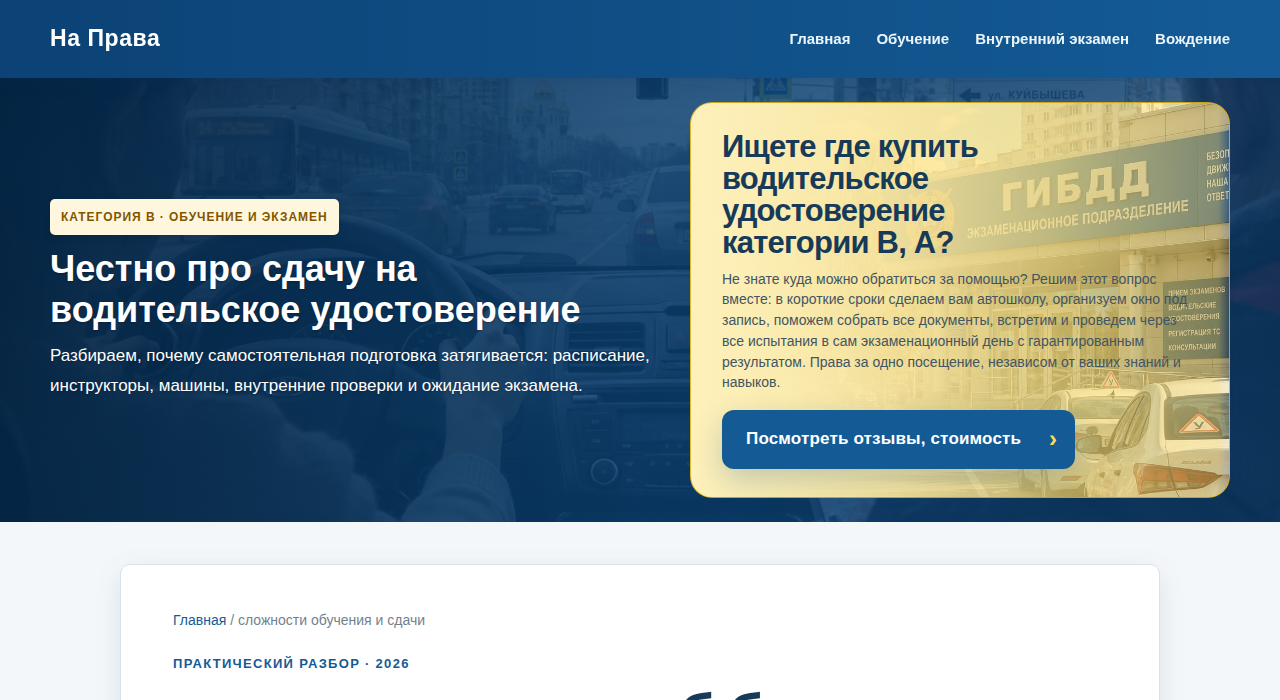This screenshot has width=1280, height=700.
Task: Go to Внутренний экзамен page
Action: (x=1052, y=39)
